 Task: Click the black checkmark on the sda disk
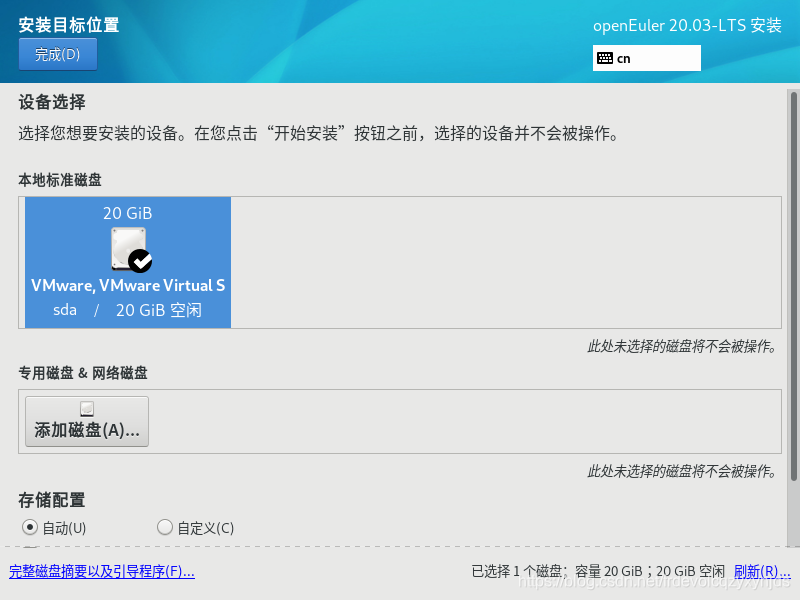pos(141,260)
